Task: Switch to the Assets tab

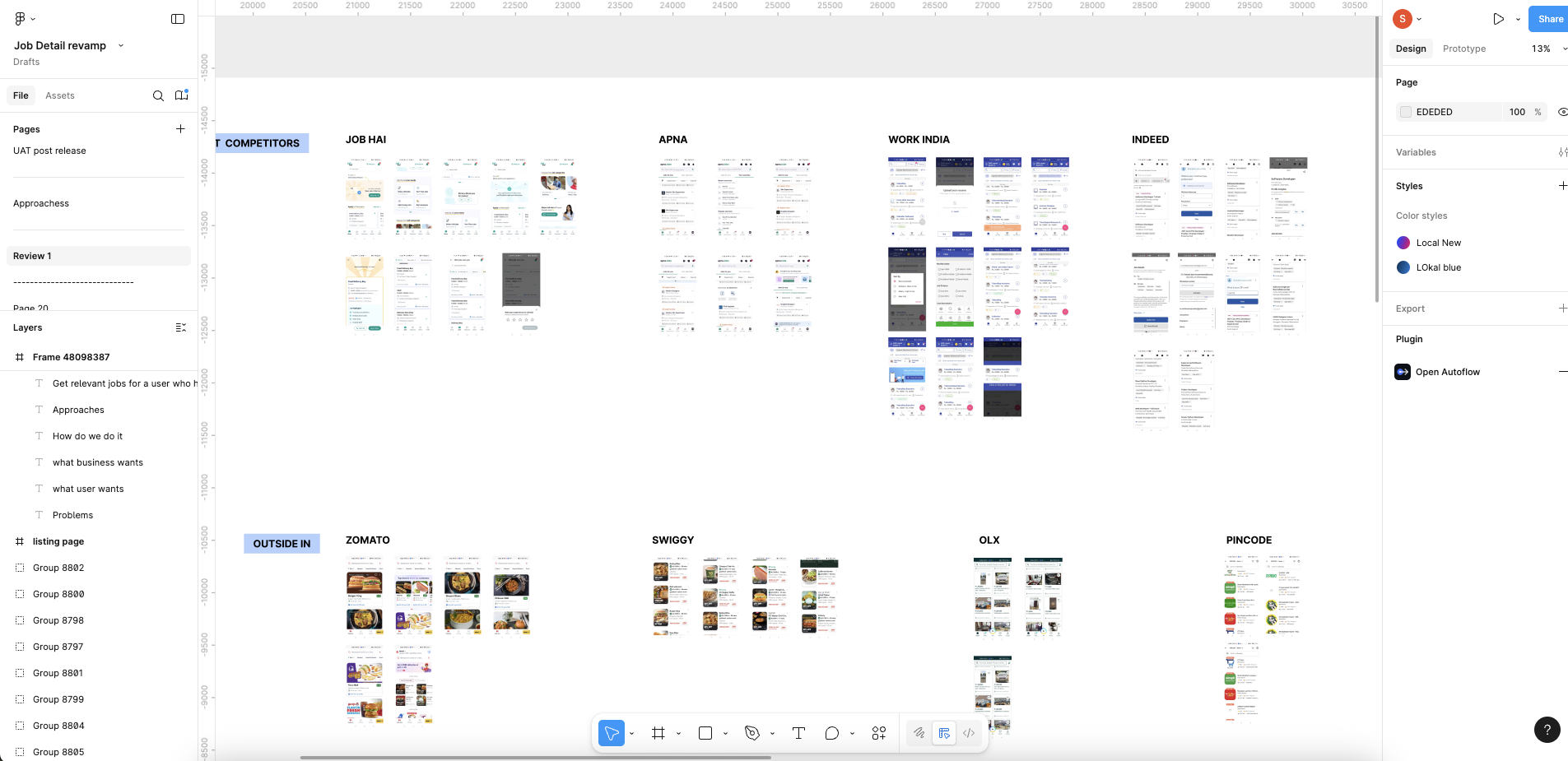Action: pos(60,95)
